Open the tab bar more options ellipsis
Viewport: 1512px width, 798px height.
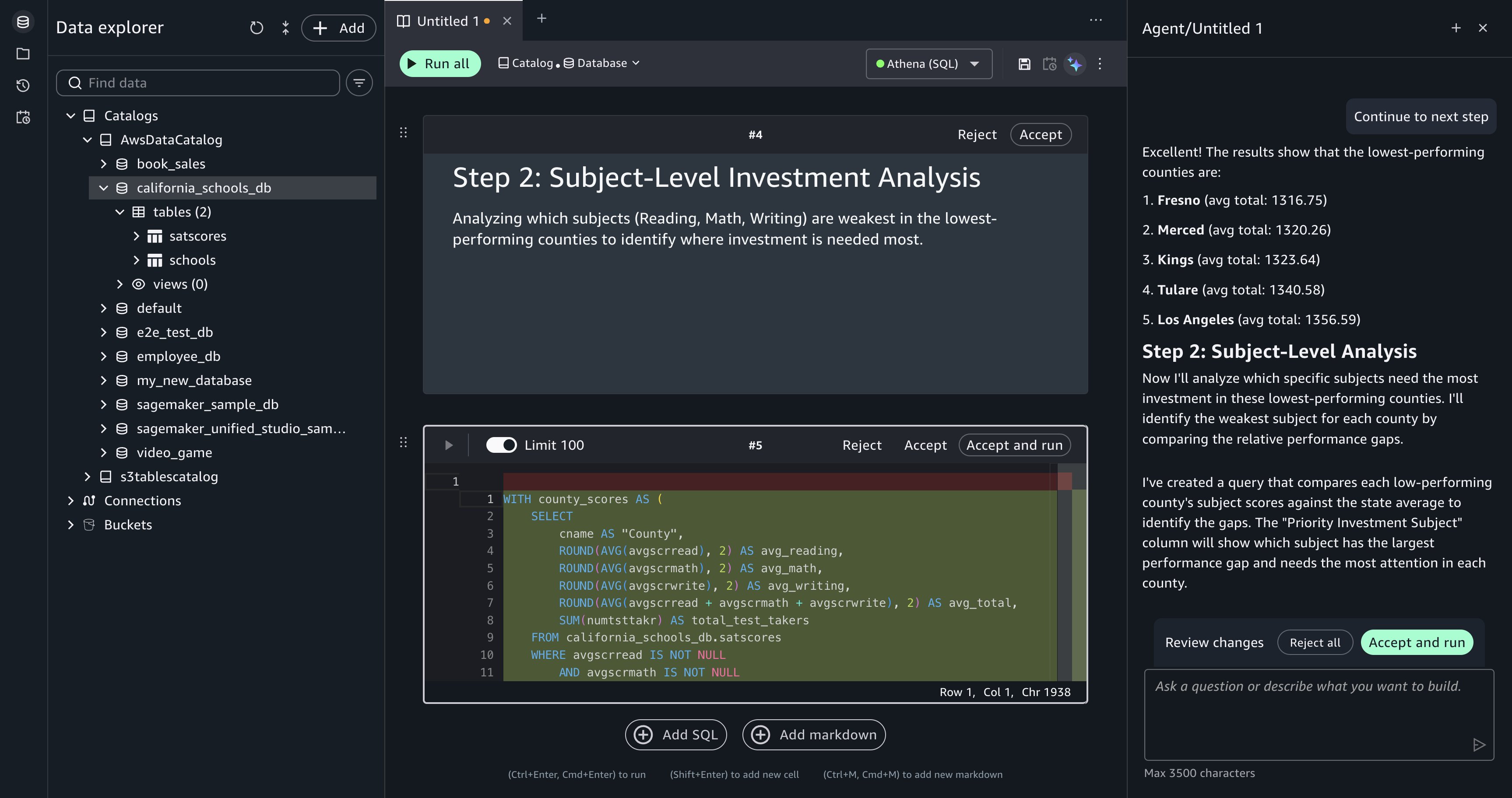1095,20
